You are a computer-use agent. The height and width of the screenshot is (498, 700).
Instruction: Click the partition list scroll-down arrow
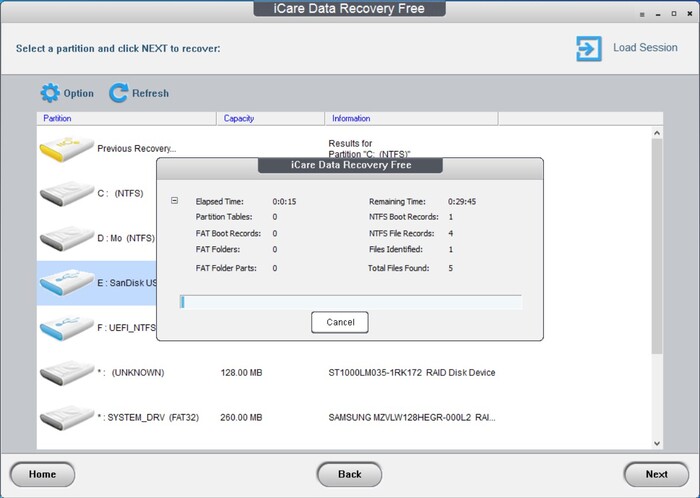pyautogui.click(x=657, y=443)
